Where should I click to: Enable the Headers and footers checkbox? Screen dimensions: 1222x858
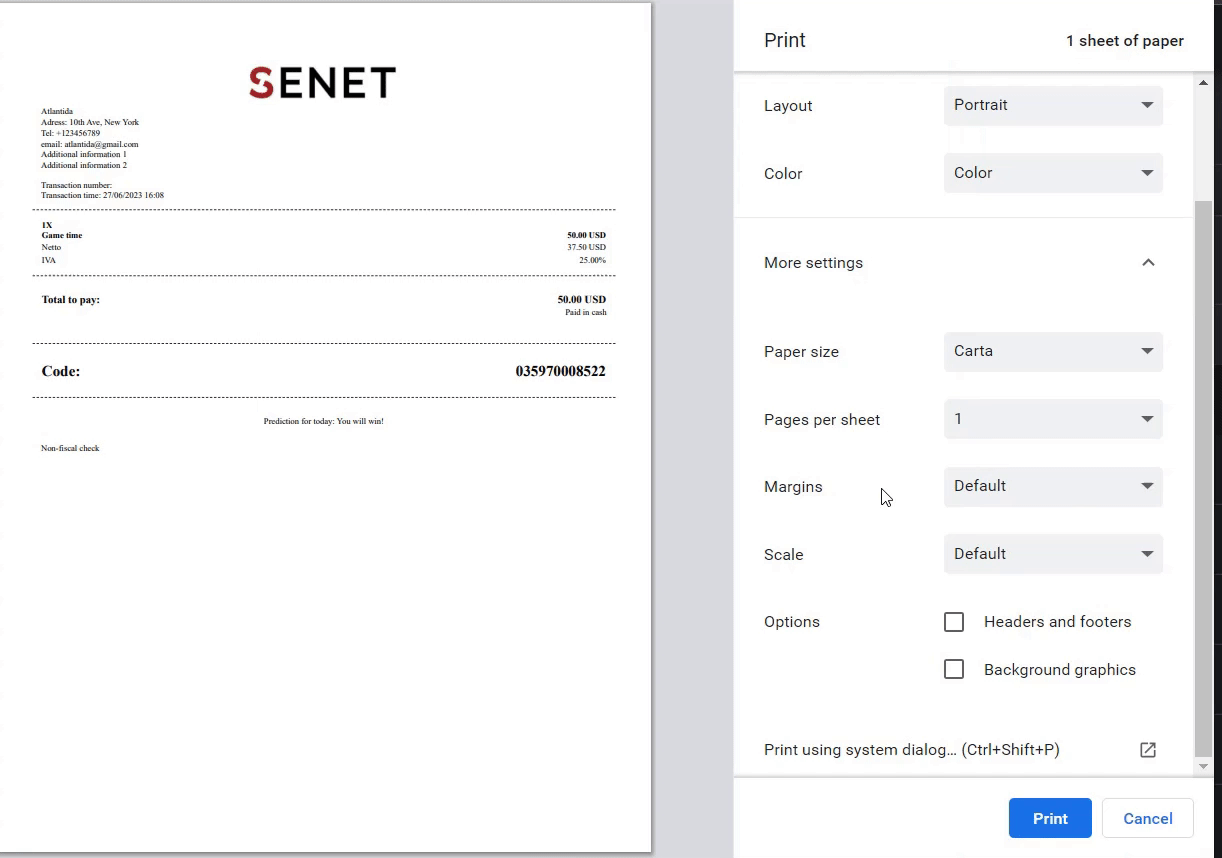pyautogui.click(x=954, y=622)
